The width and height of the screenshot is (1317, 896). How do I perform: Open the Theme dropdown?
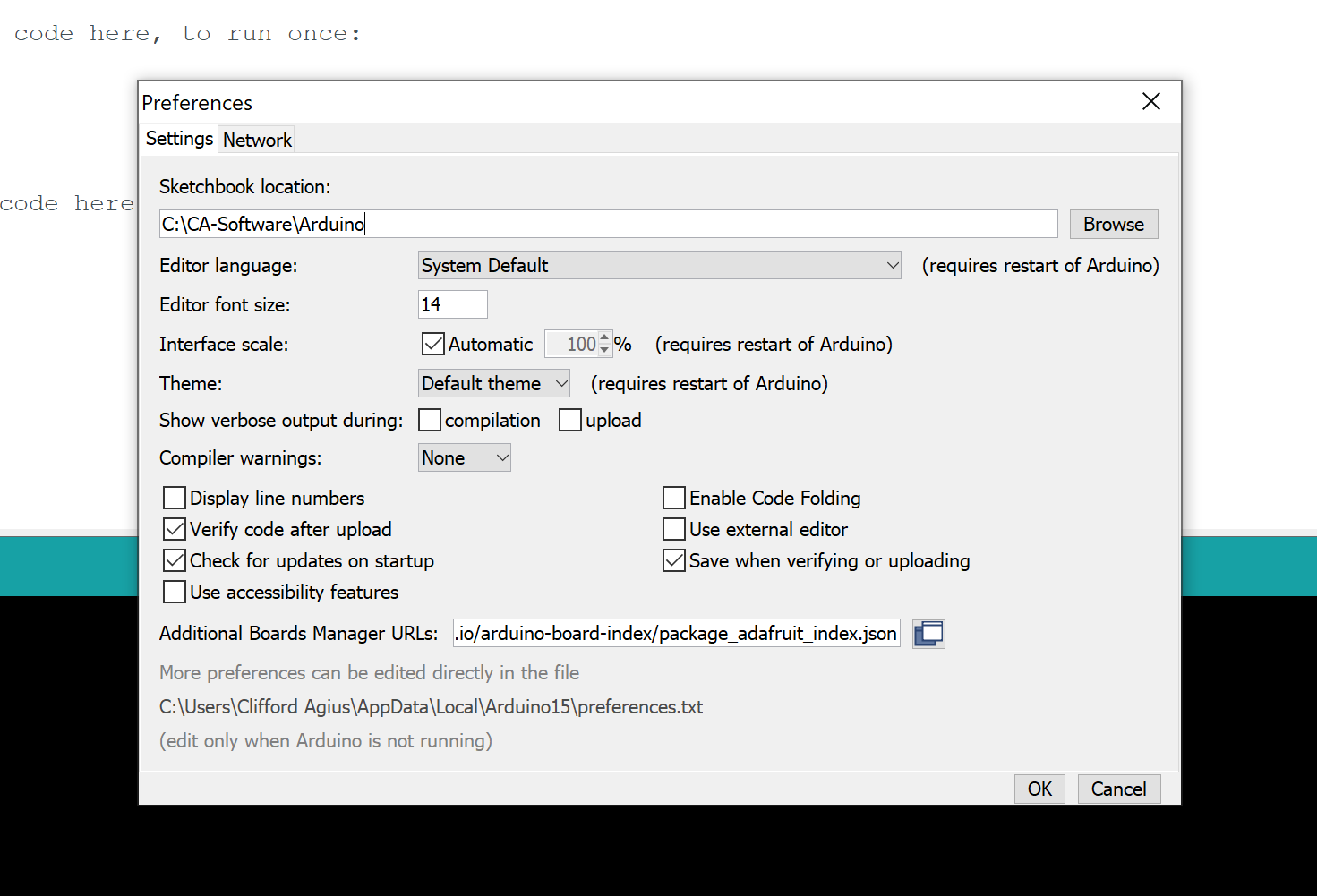pos(494,383)
